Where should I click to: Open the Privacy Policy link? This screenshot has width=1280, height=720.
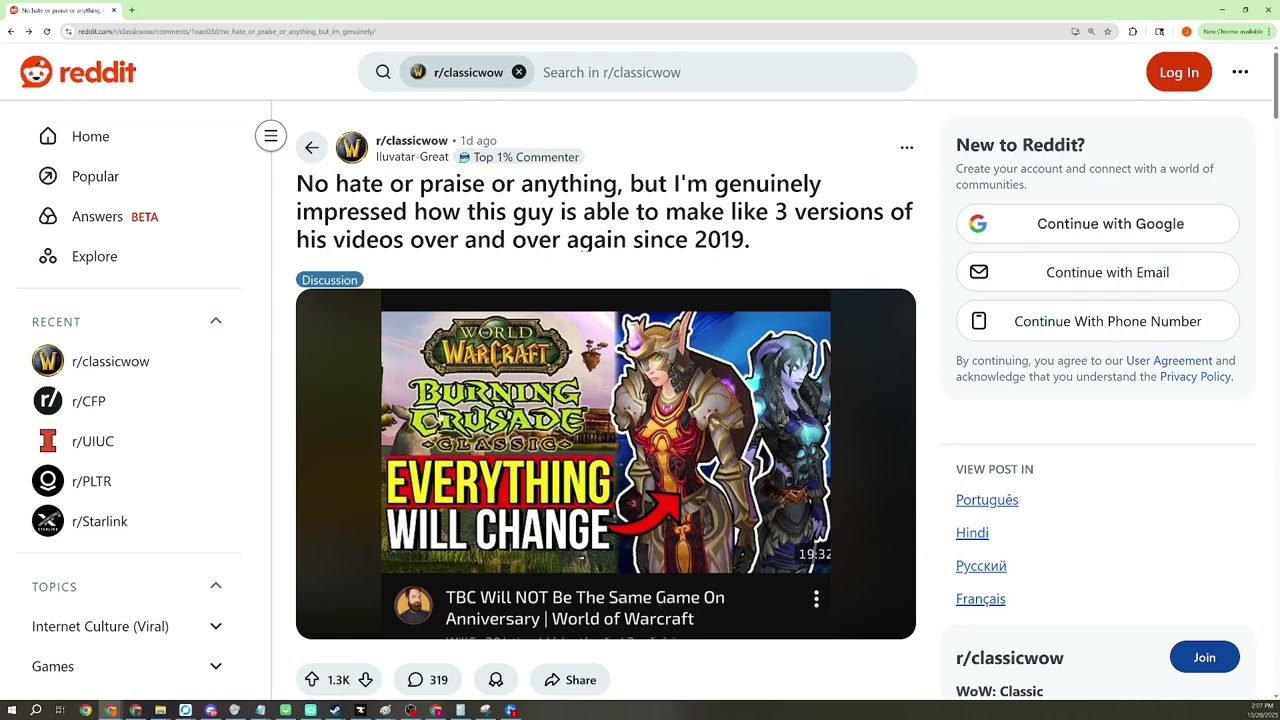[x=1195, y=377]
